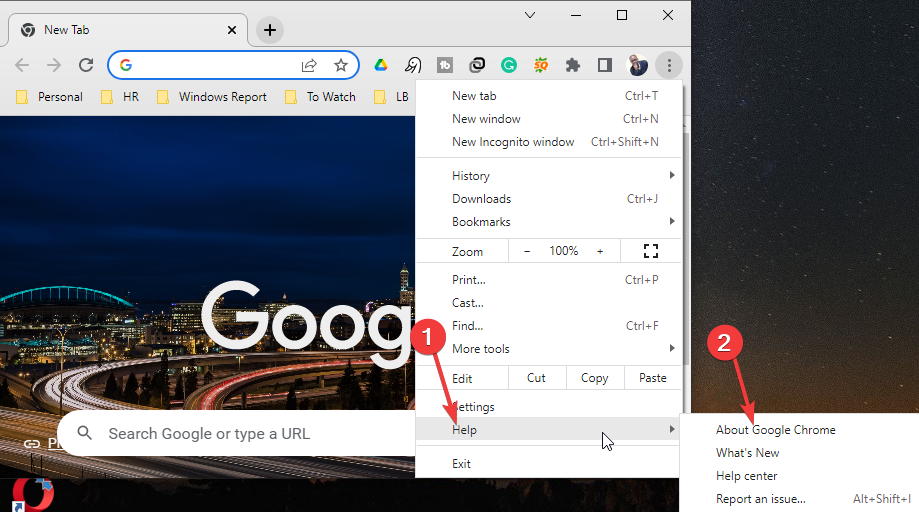
Task: Open the Personal bookmarks folder
Action: click(49, 97)
